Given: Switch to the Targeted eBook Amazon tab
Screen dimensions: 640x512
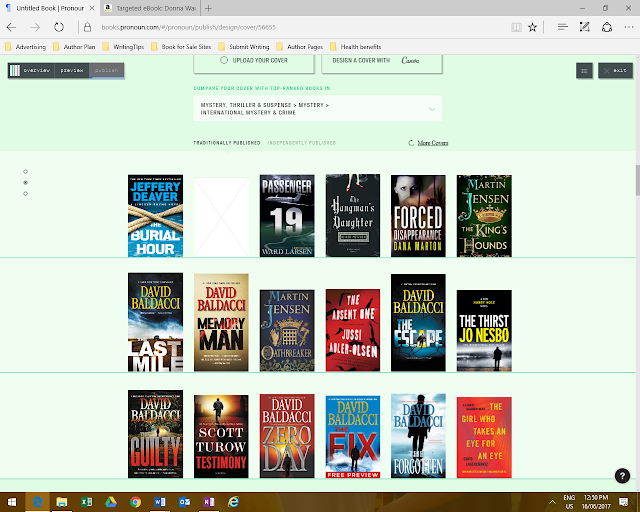Looking at the screenshot, I should point(150,8).
